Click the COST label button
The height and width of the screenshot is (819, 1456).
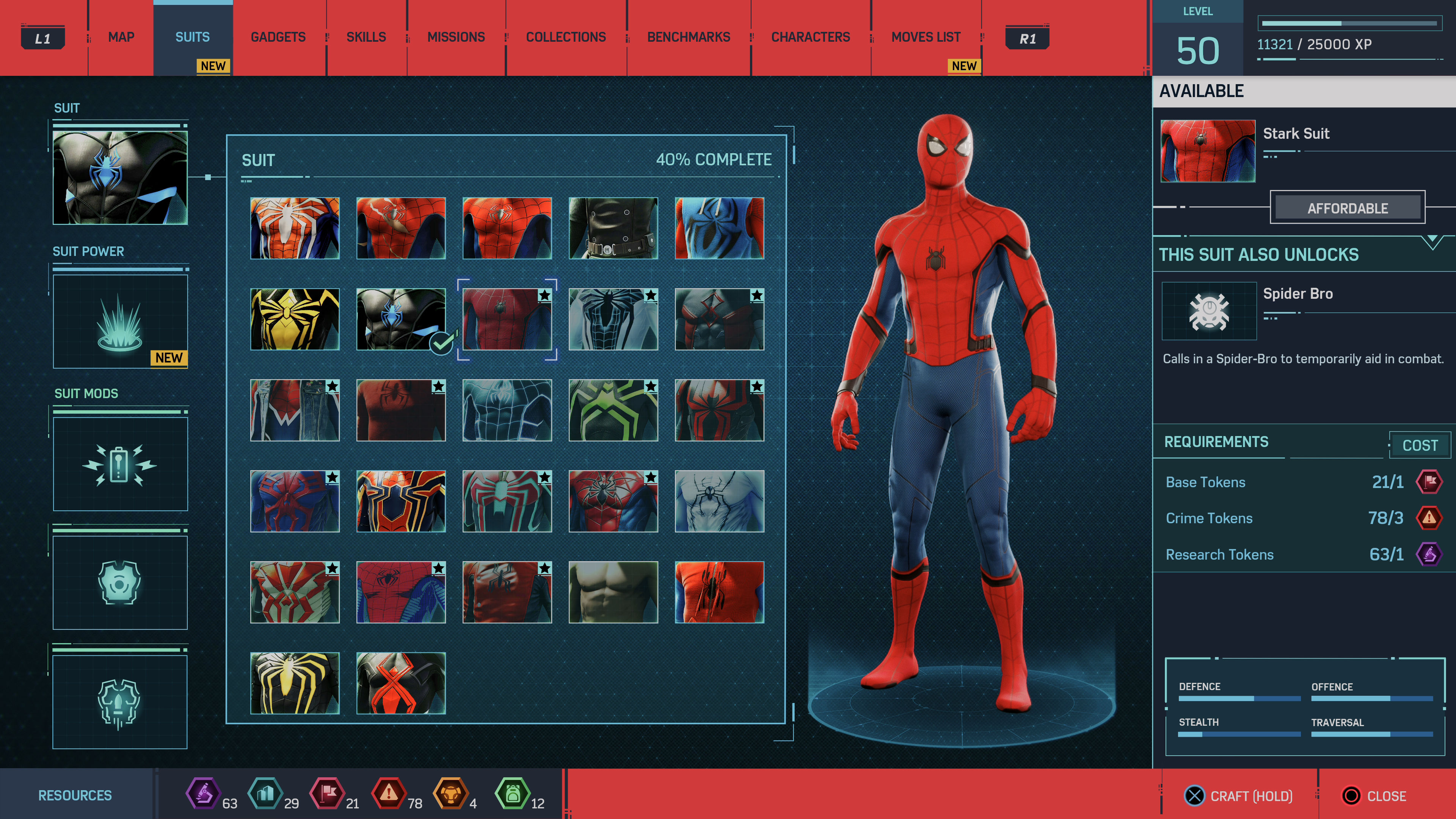tap(1420, 446)
